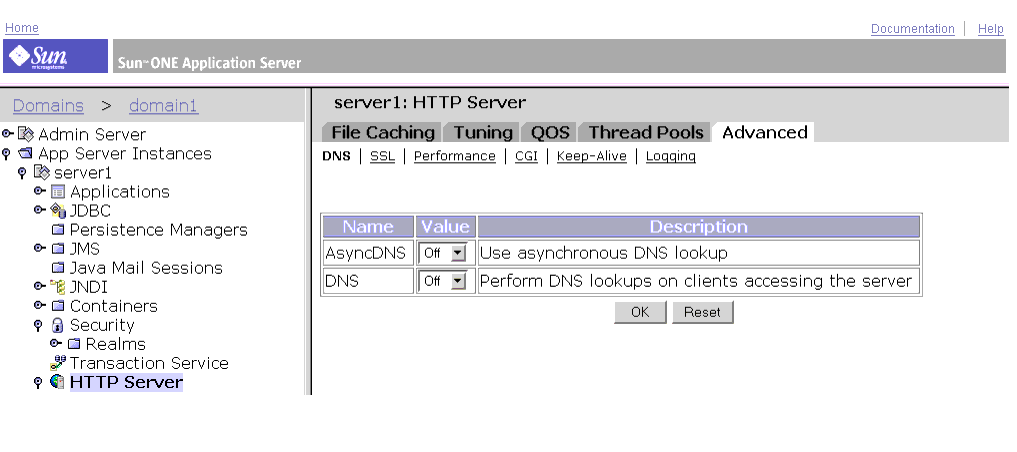This screenshot has width=1017, height=452.
Task: Expand the JMS node
Action: [40, 248]
